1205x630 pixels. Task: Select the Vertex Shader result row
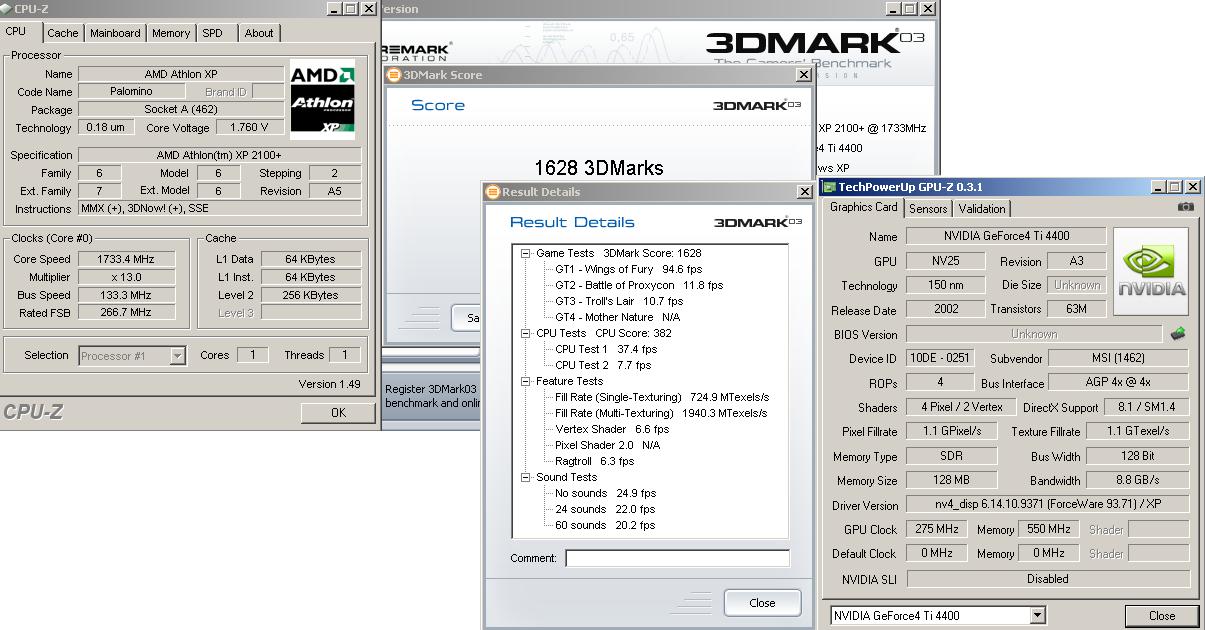612,429
